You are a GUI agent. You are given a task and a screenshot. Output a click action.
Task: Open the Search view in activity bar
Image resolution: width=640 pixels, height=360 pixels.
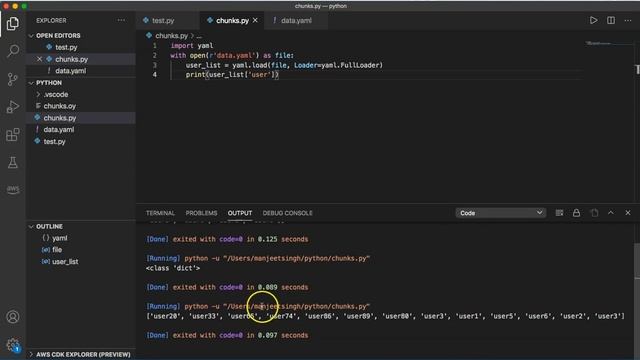coord(13,51)
